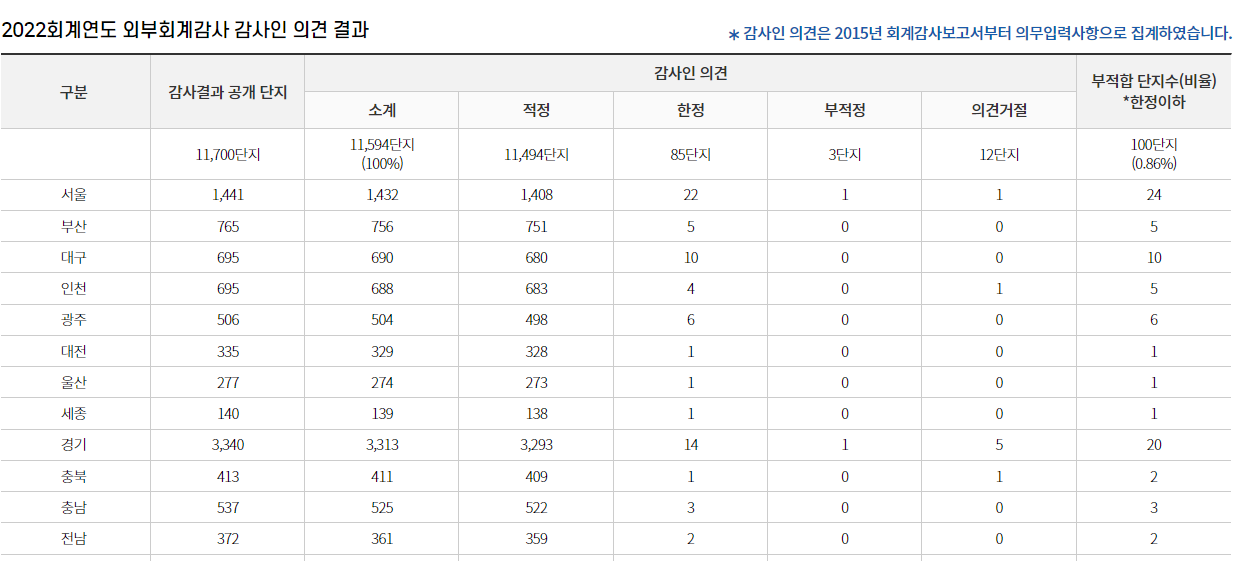Select the 전남 소계 value '361'
This screenshot has height=562, width=1258.
click(382, 539)
